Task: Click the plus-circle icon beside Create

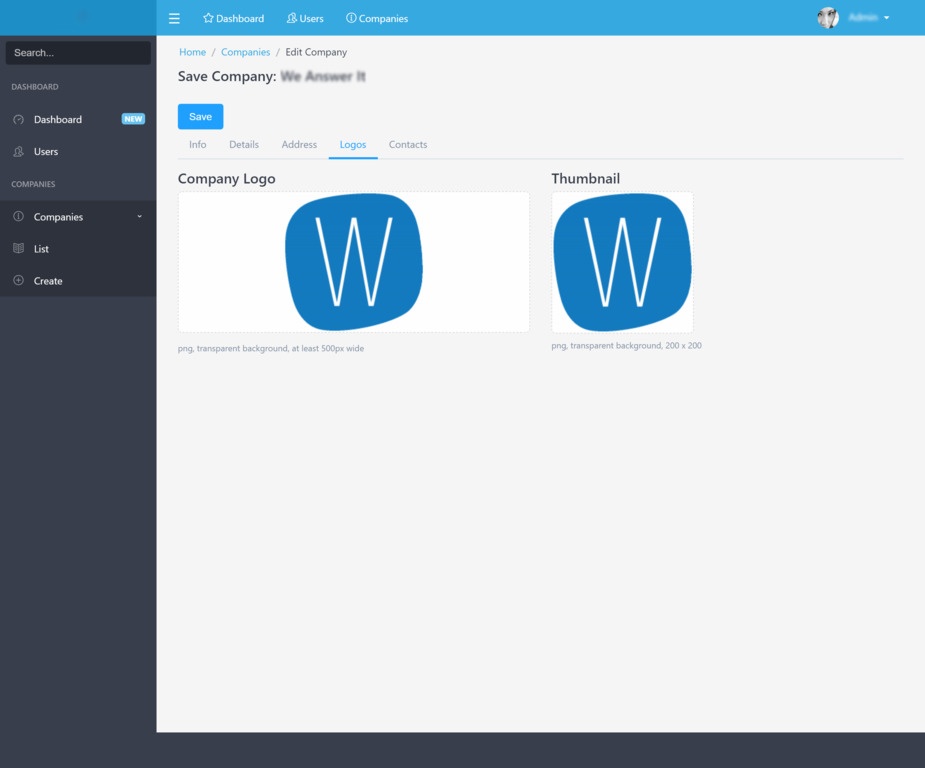Action: 19,280
